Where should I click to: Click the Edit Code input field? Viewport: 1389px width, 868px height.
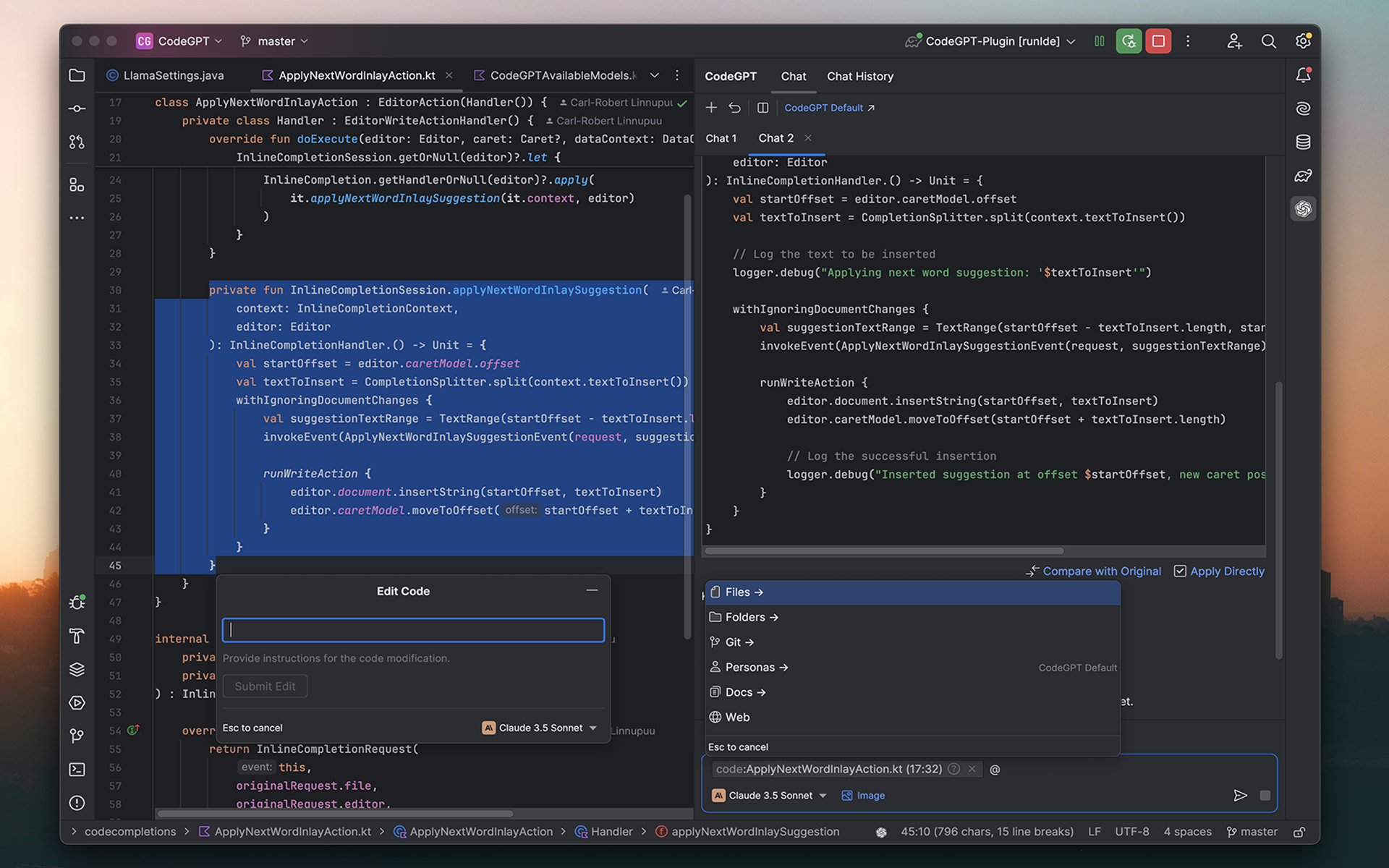point(412,629)
